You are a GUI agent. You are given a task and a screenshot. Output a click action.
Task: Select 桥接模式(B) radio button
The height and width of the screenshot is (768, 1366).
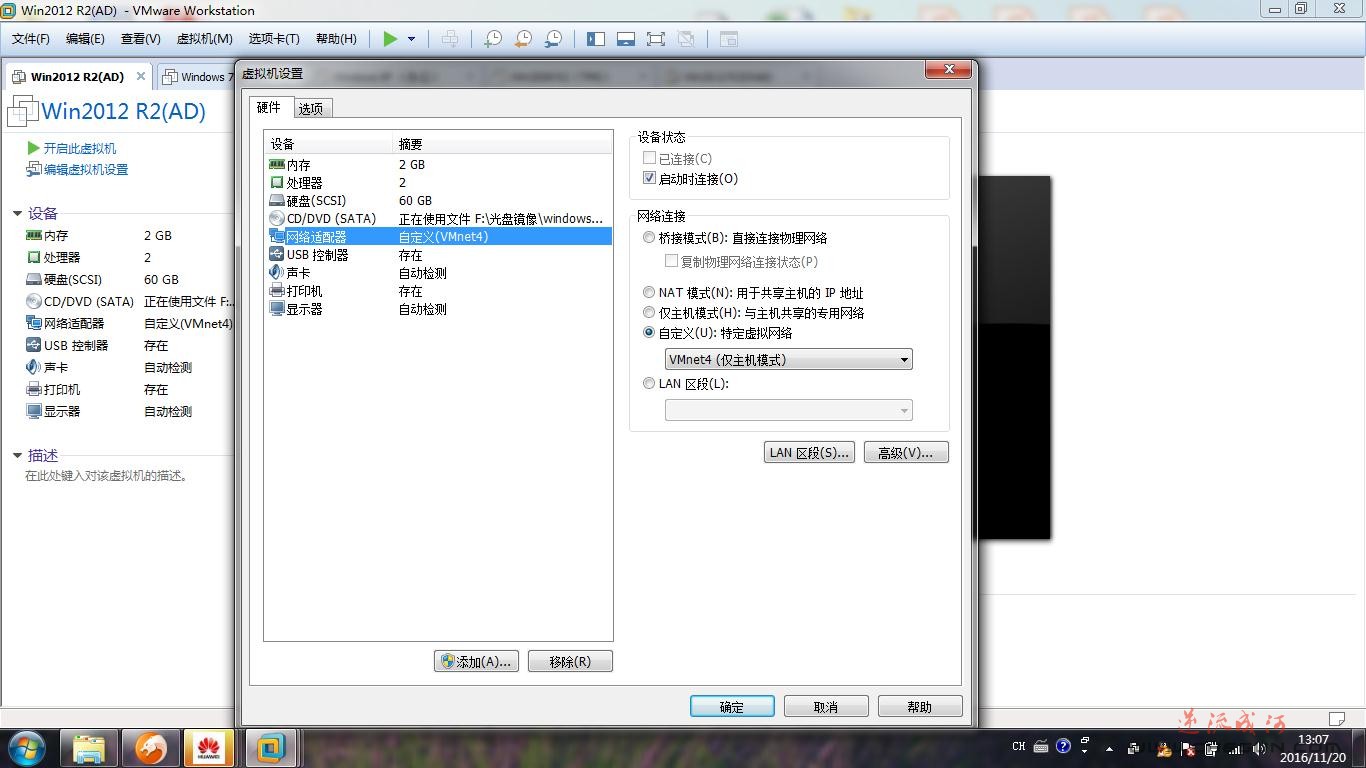[650, 238]
